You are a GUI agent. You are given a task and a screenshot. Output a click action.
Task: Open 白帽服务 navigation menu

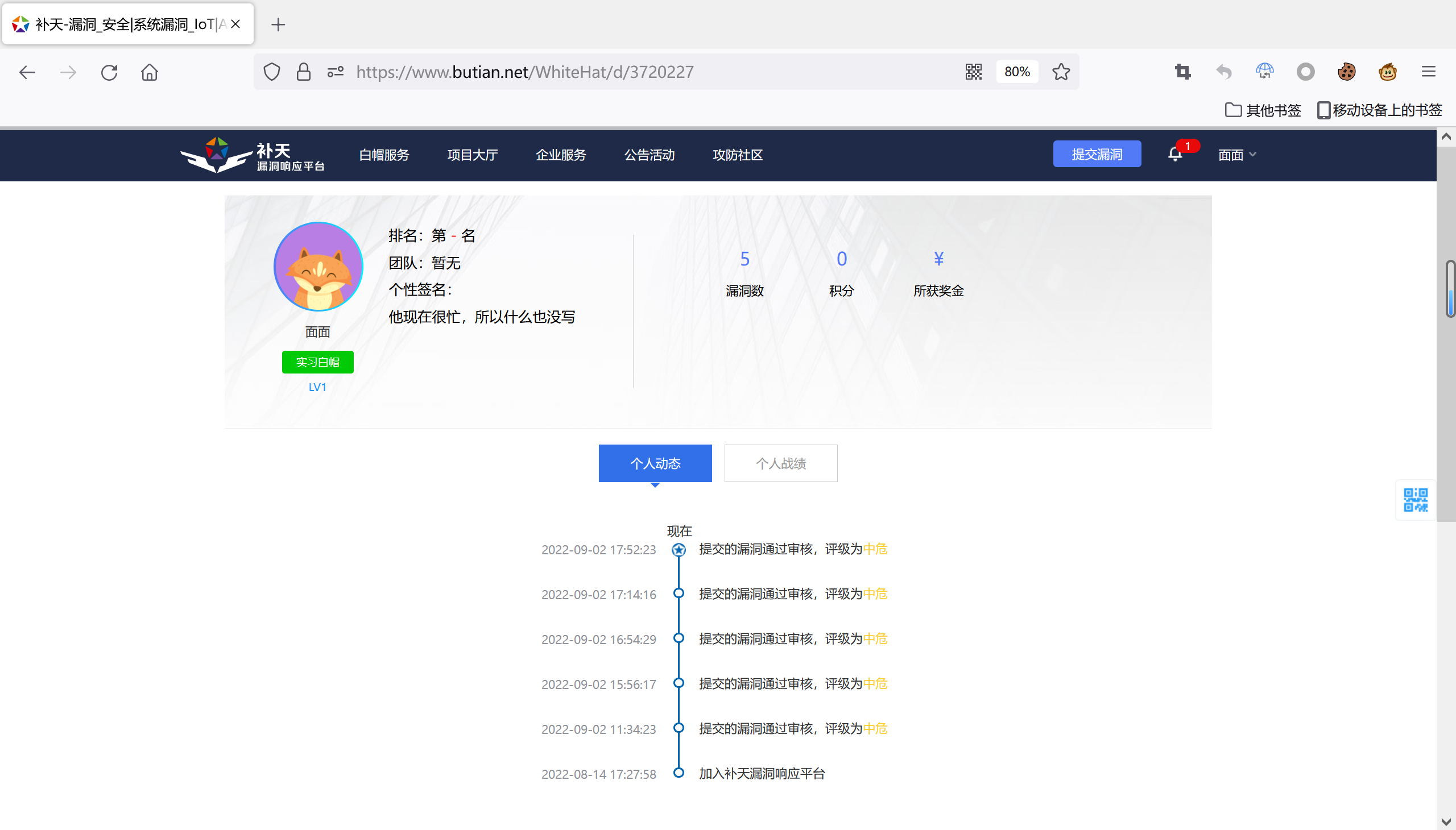pos(384,155)
